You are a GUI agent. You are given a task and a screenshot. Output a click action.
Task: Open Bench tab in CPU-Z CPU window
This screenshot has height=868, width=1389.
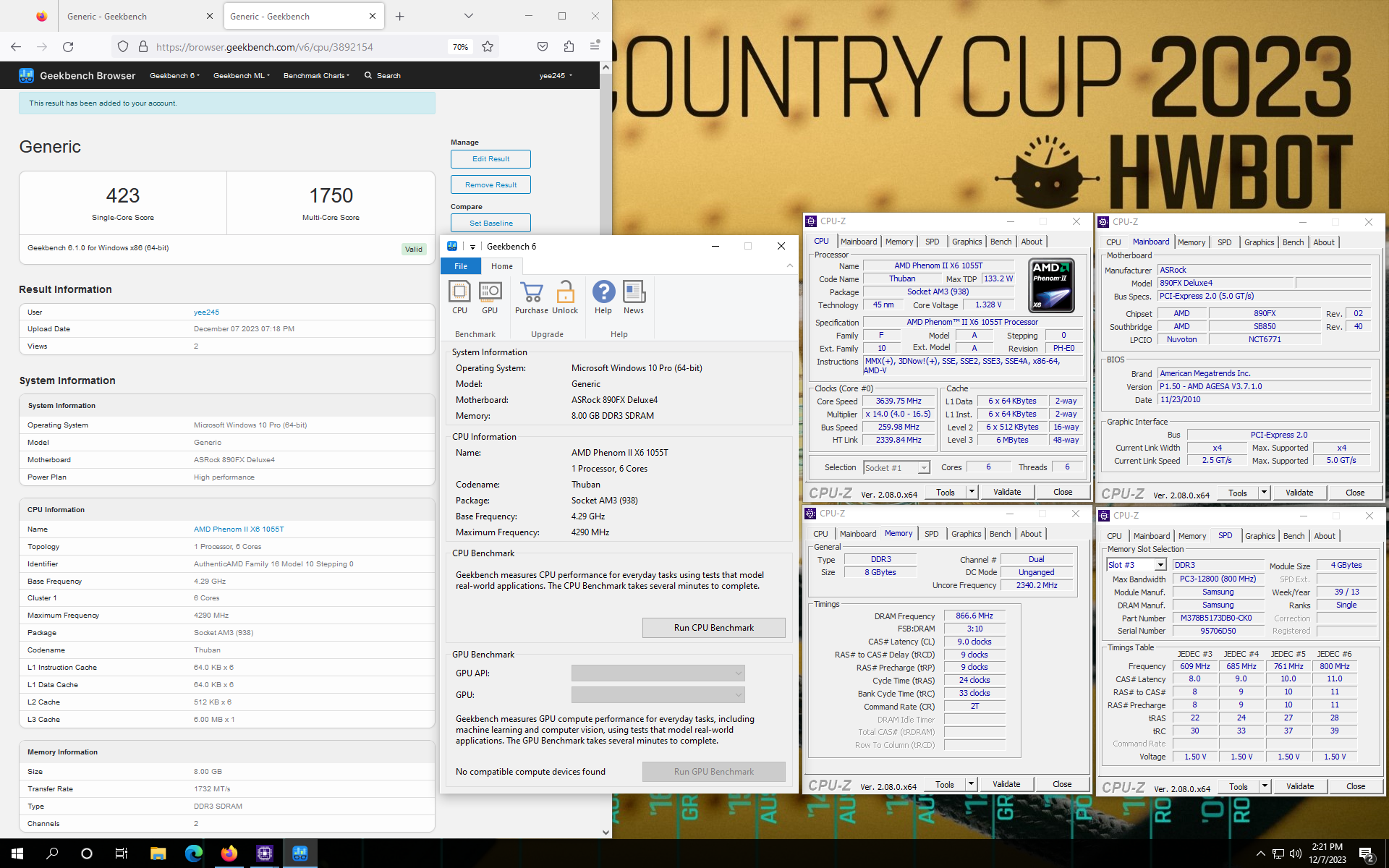(x=1001, y=242)
